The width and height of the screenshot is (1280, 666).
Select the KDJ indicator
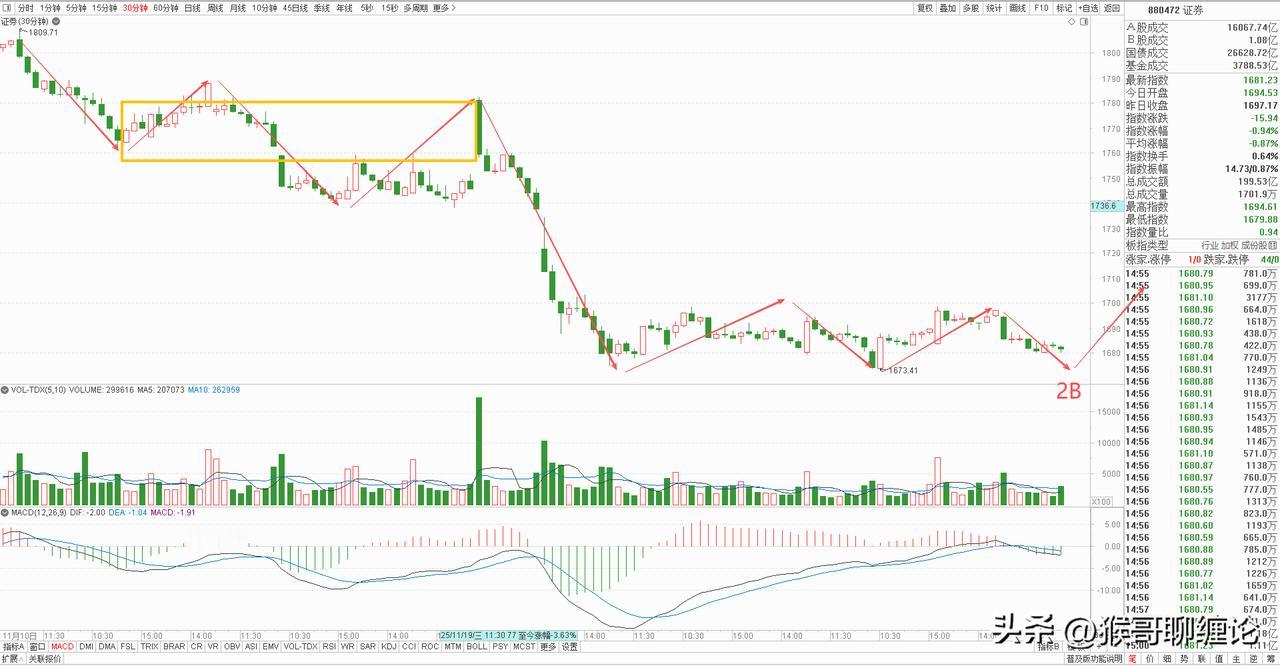click(x=389, y=646)
